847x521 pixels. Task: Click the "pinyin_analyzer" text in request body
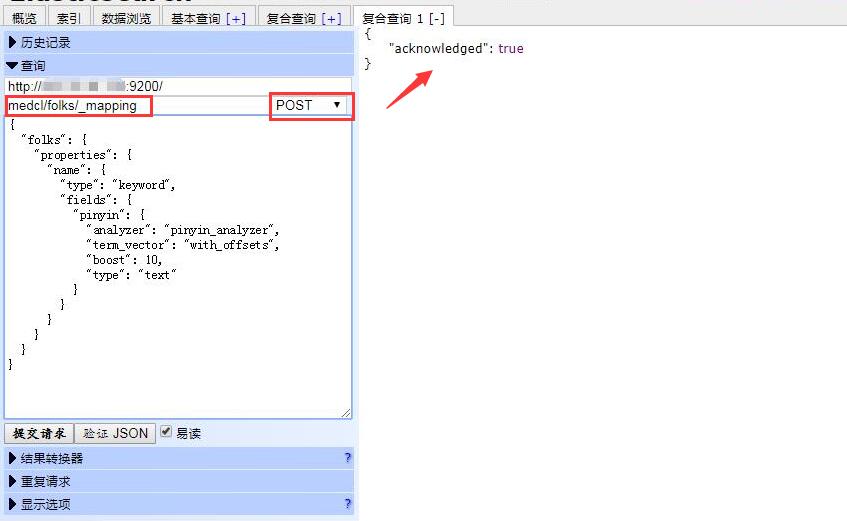219,230
